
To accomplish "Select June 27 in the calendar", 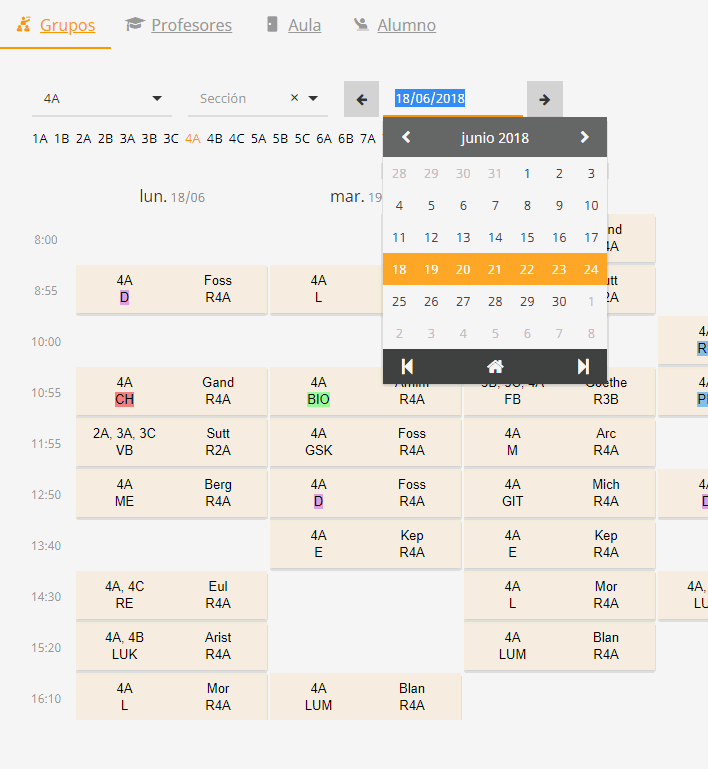I will coord(463,302).
